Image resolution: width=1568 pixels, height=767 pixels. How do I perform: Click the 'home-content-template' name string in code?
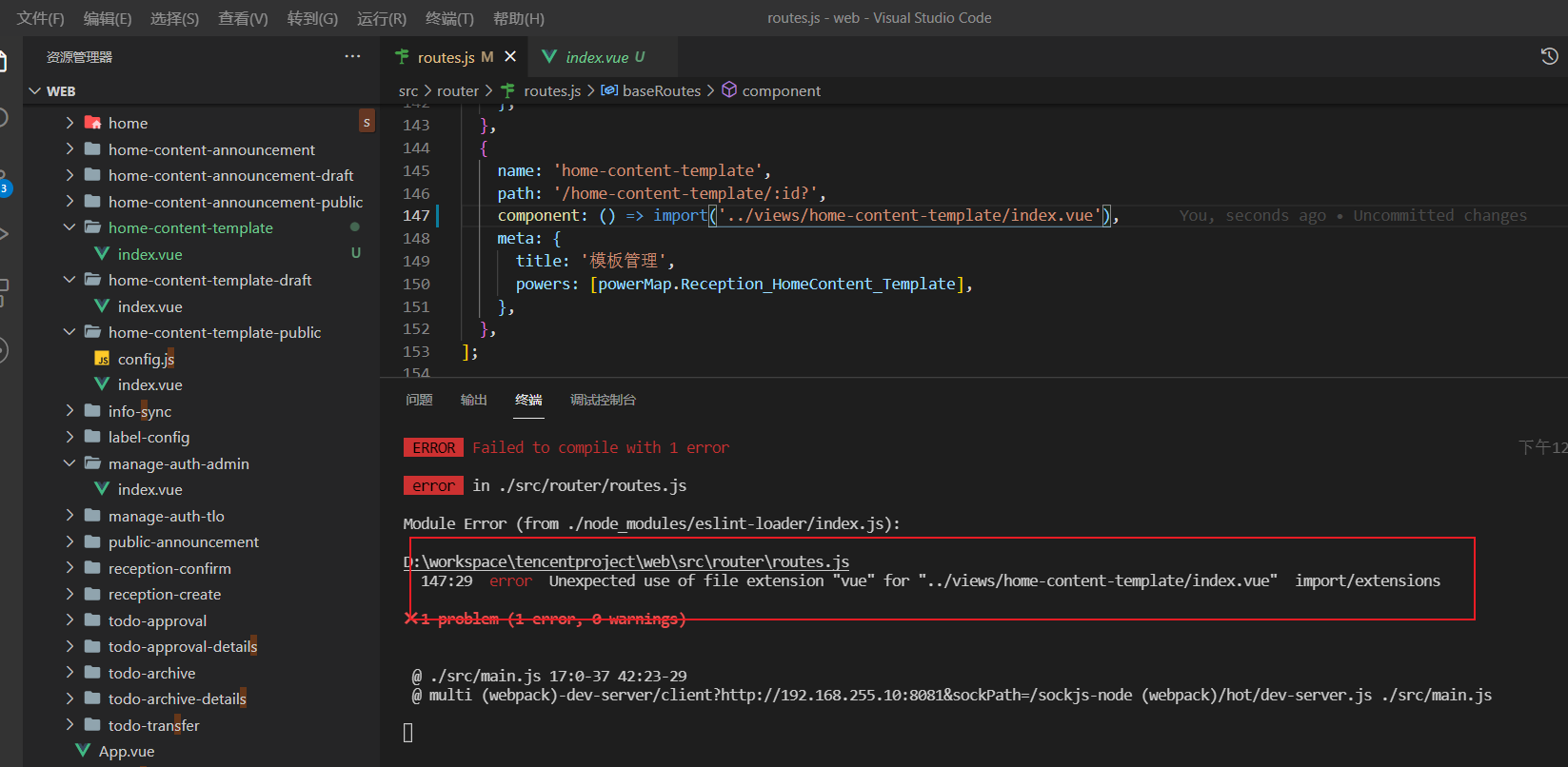click(658, 170)
